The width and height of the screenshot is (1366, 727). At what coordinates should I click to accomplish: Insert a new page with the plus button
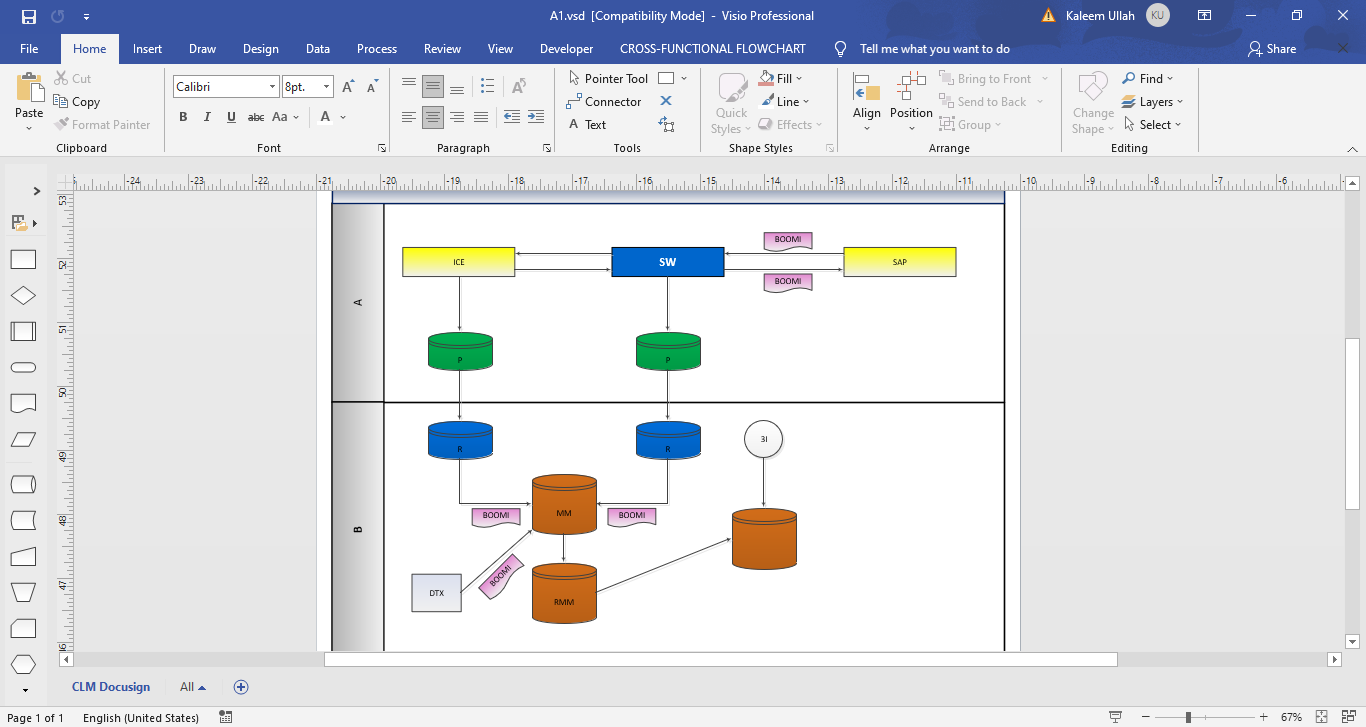(240, 687)
